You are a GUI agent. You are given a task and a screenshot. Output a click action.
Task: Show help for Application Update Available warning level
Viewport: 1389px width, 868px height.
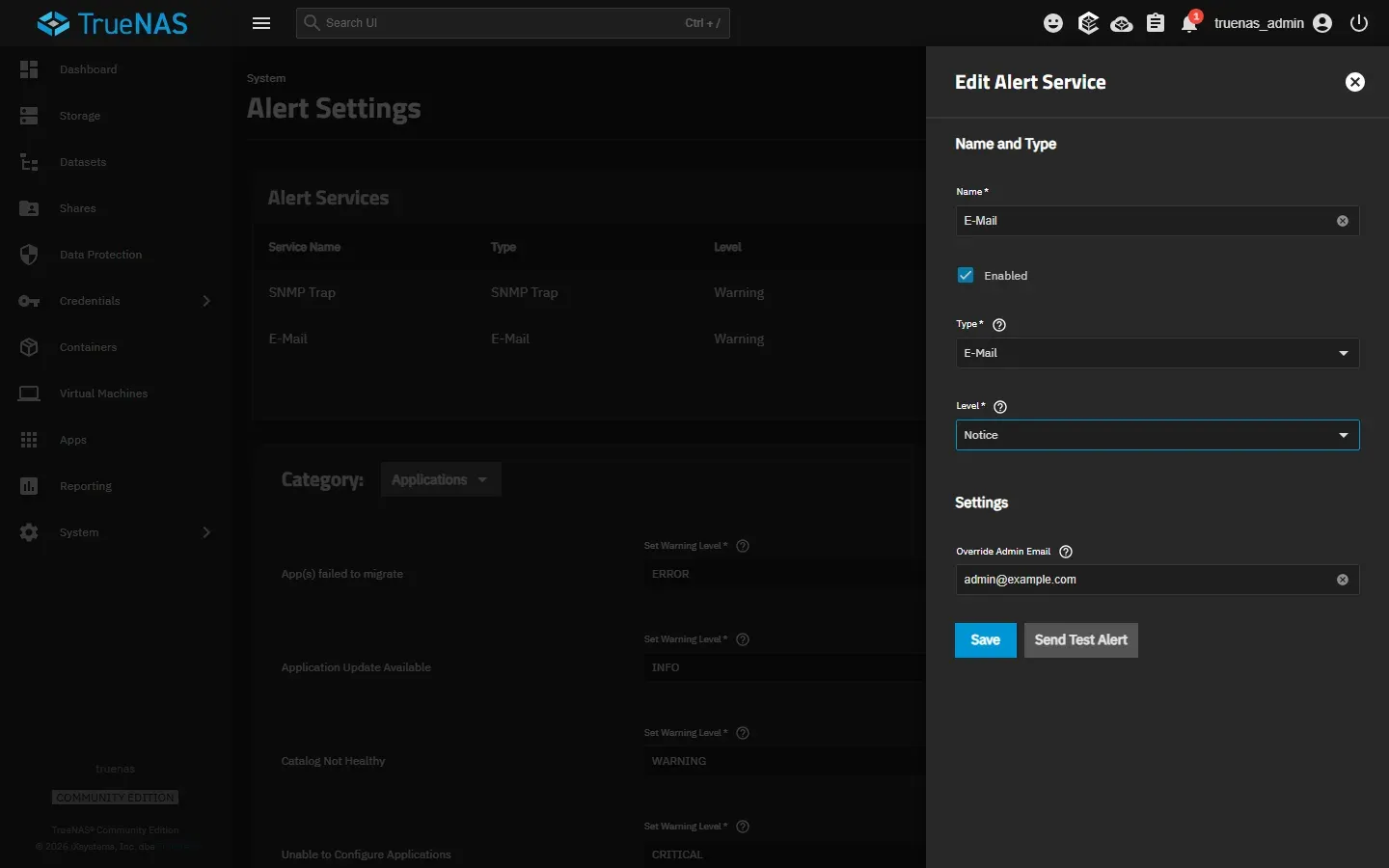[x=743, y=639]
